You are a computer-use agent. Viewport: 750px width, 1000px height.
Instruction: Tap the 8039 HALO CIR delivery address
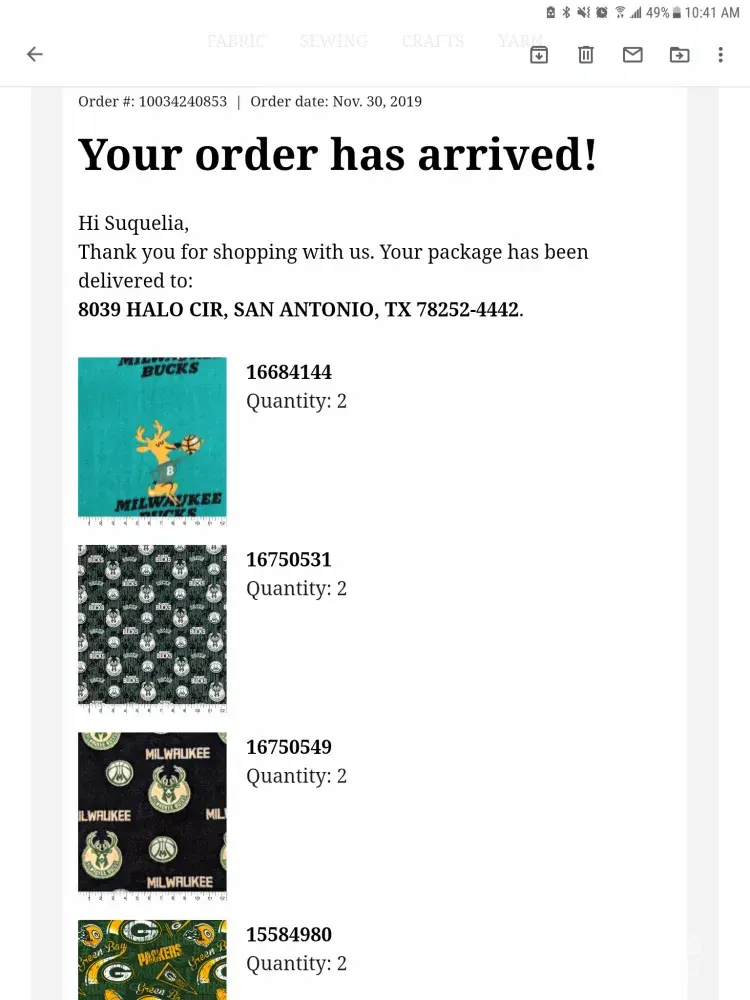[x=300, y=309]
